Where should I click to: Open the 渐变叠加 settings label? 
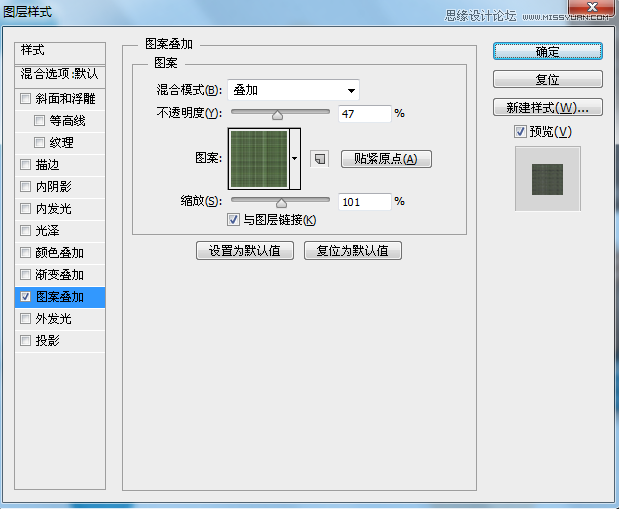(60, 275)
